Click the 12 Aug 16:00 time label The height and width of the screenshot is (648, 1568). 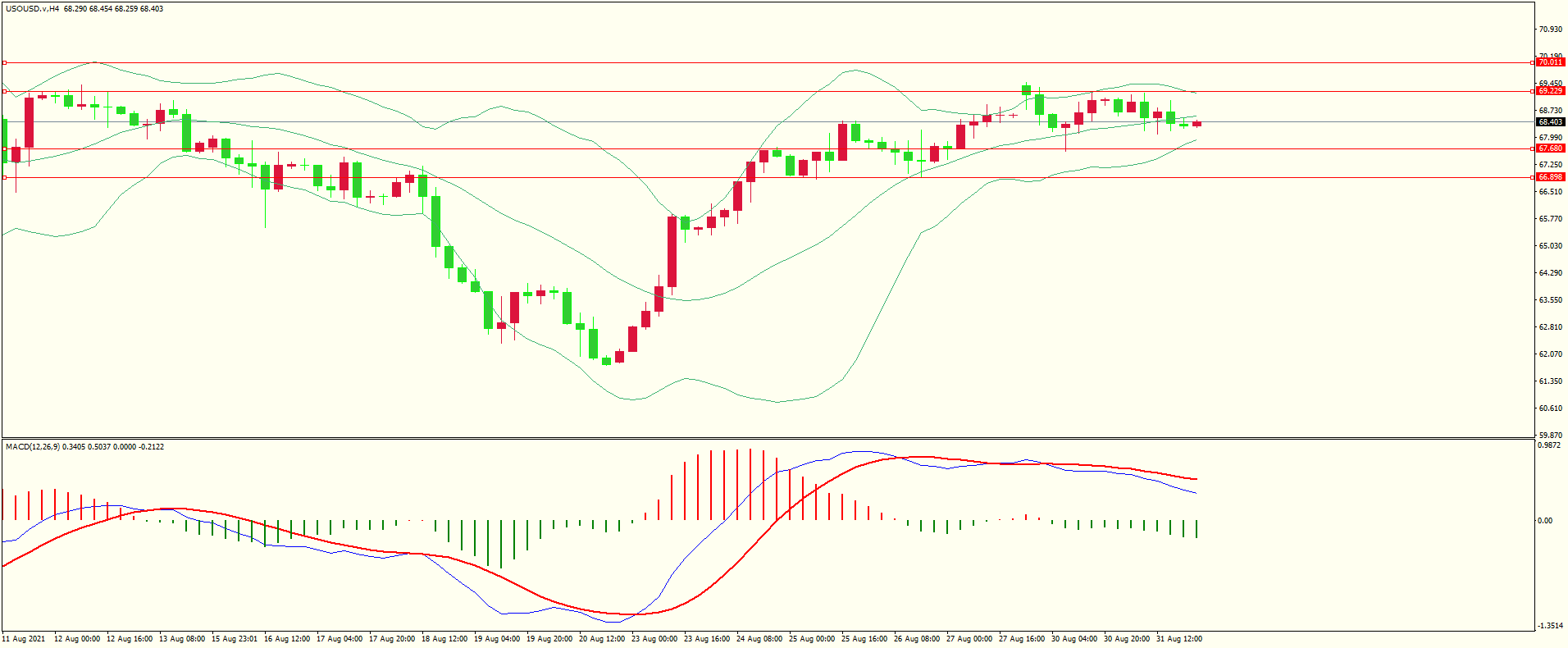[x=130, y=639]
